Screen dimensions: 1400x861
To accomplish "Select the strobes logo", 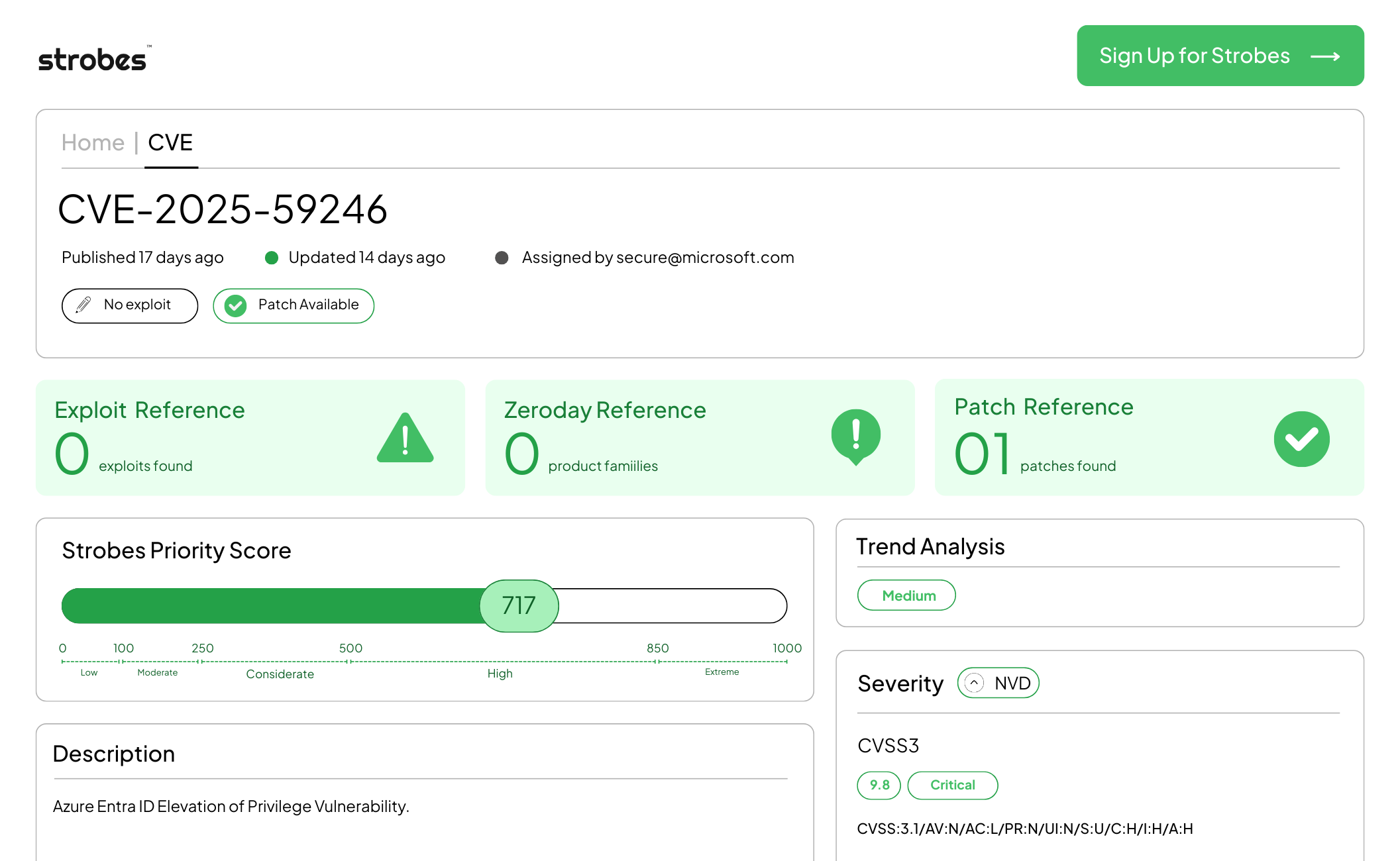I will [92, 60].
